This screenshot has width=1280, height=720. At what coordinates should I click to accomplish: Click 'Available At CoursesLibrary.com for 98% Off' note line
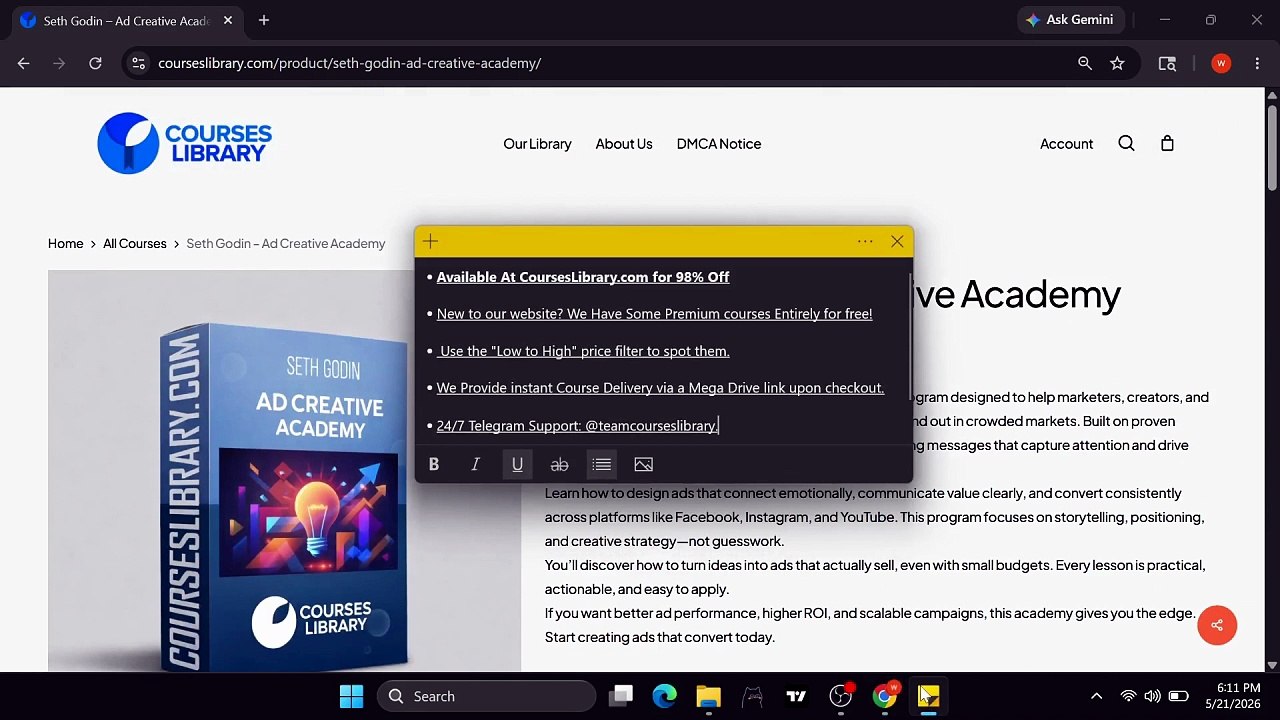coord(583,277)
